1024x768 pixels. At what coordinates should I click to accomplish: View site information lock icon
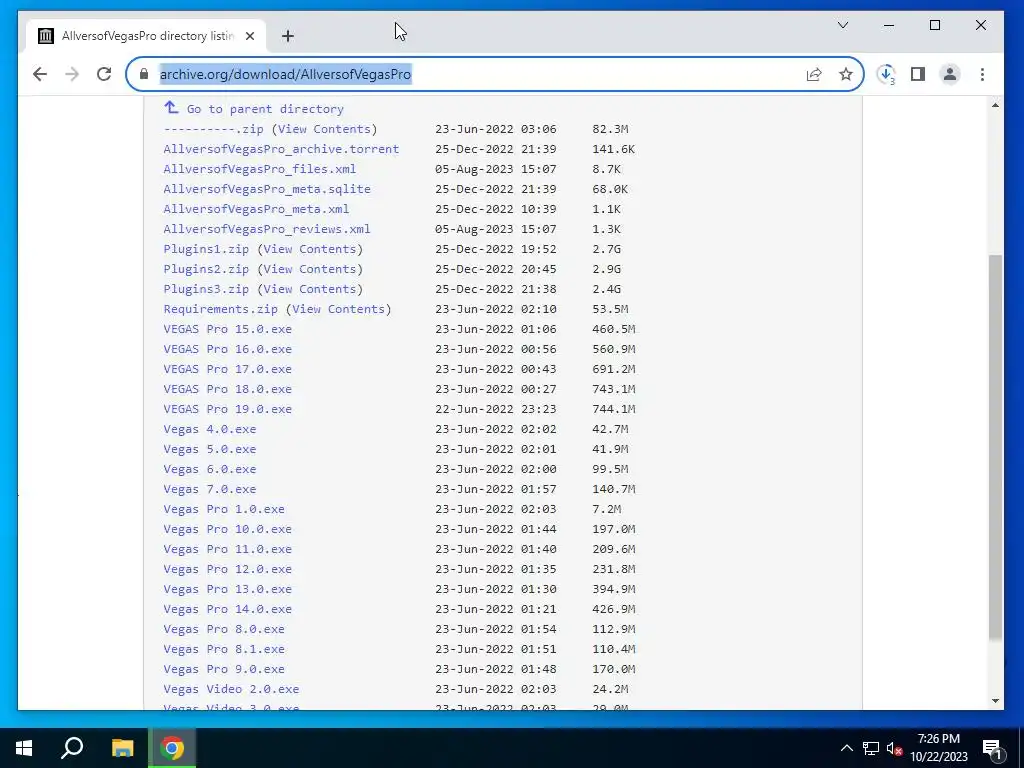click(x=144, y=74)
